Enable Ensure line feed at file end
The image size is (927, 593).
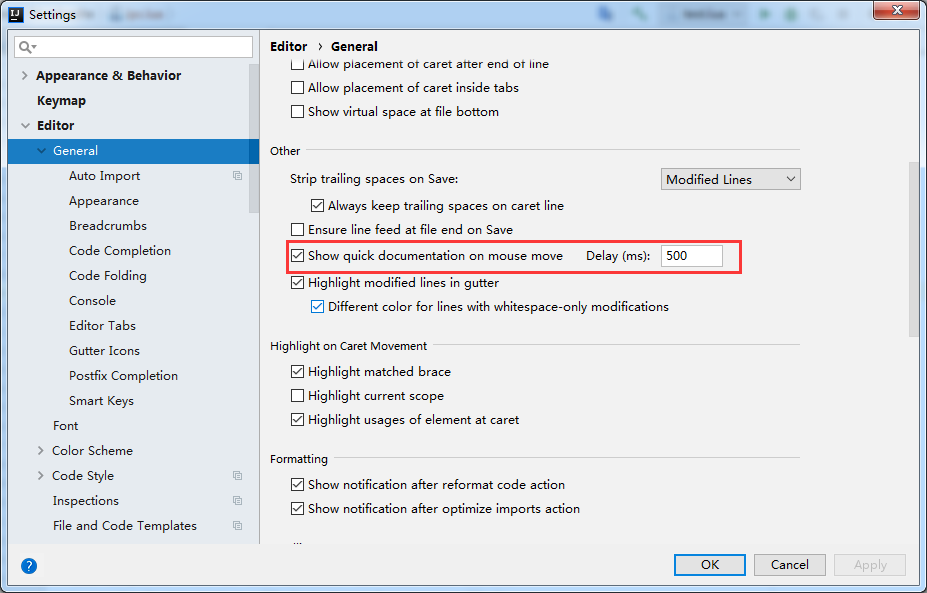[297, 230]
